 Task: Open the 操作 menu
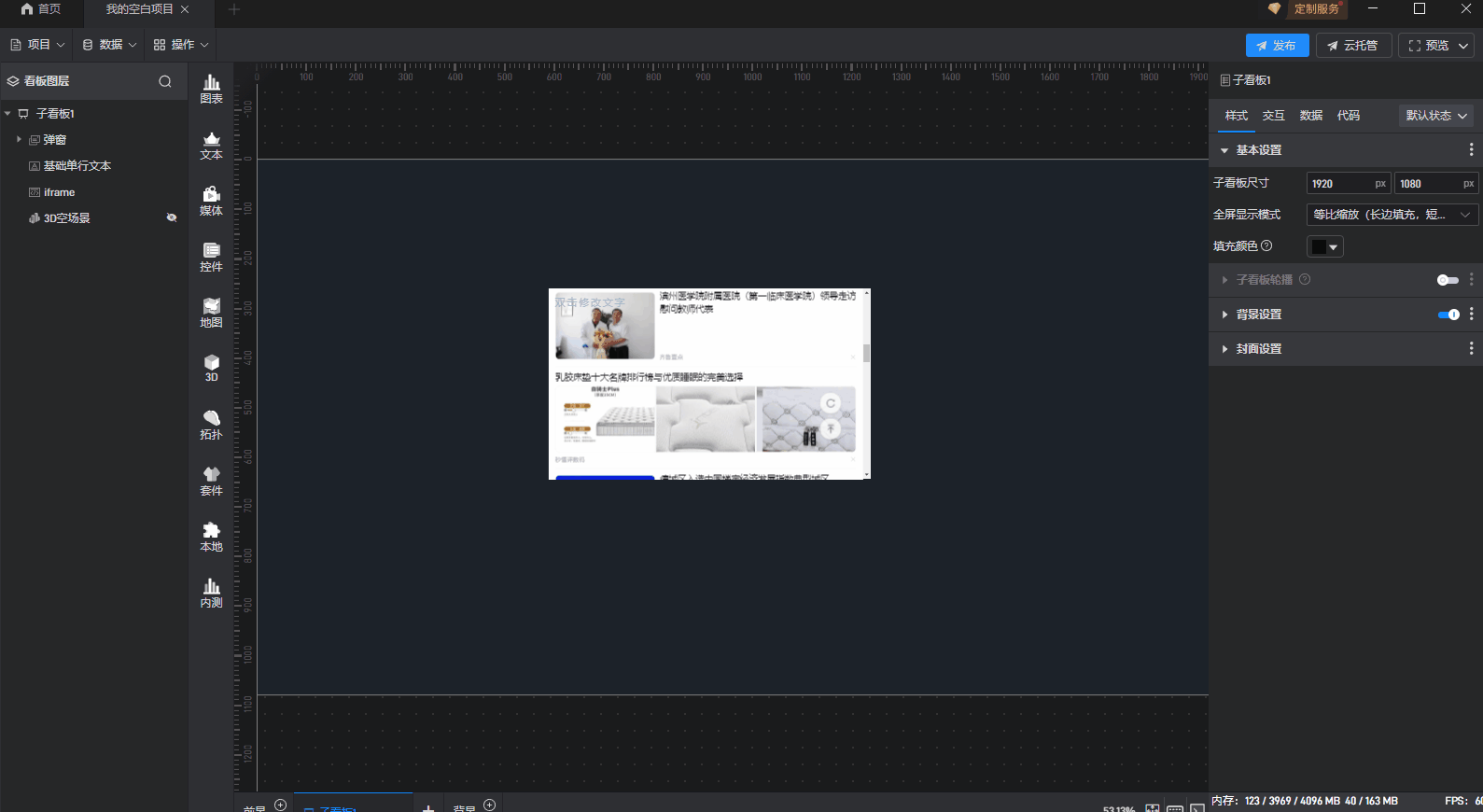[x=181, y=44]
